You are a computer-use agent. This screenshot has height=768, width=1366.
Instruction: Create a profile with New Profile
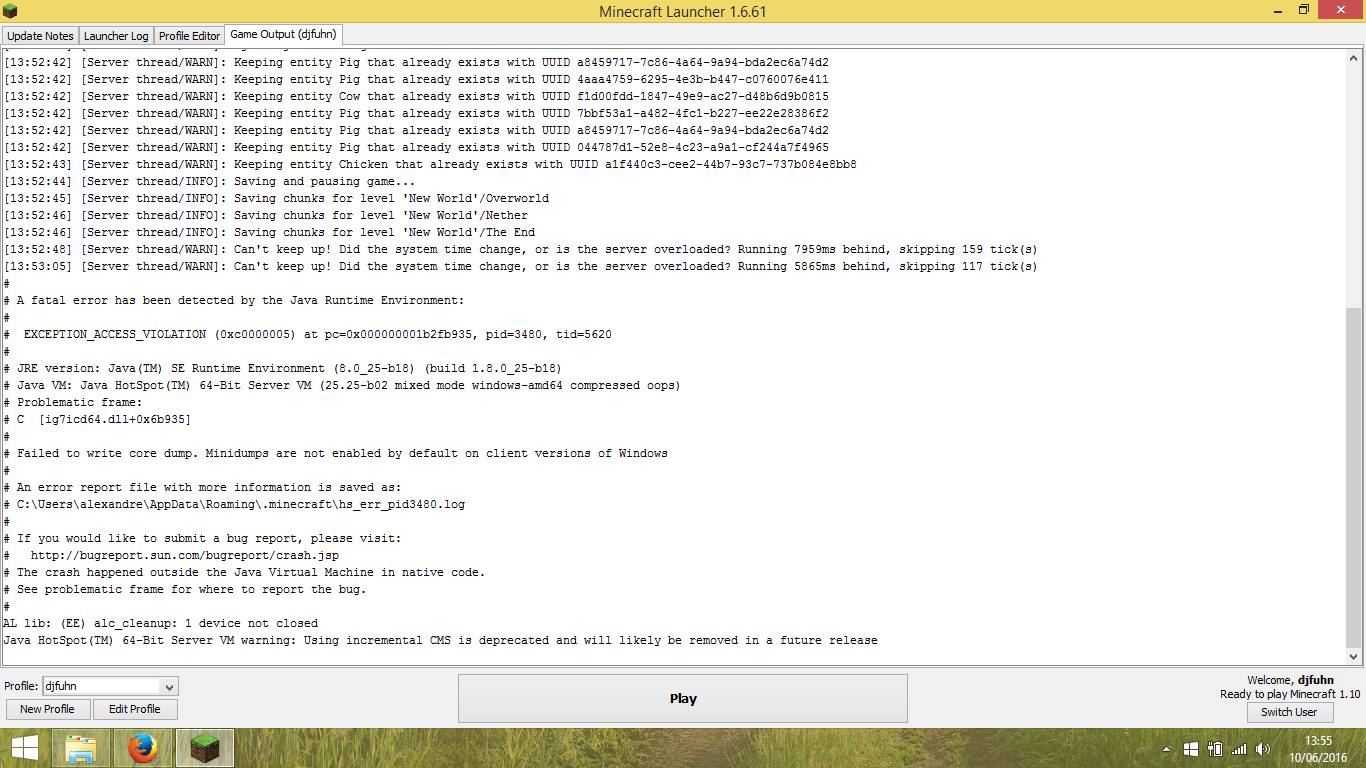pyautogui.click(x=47, y=709)
